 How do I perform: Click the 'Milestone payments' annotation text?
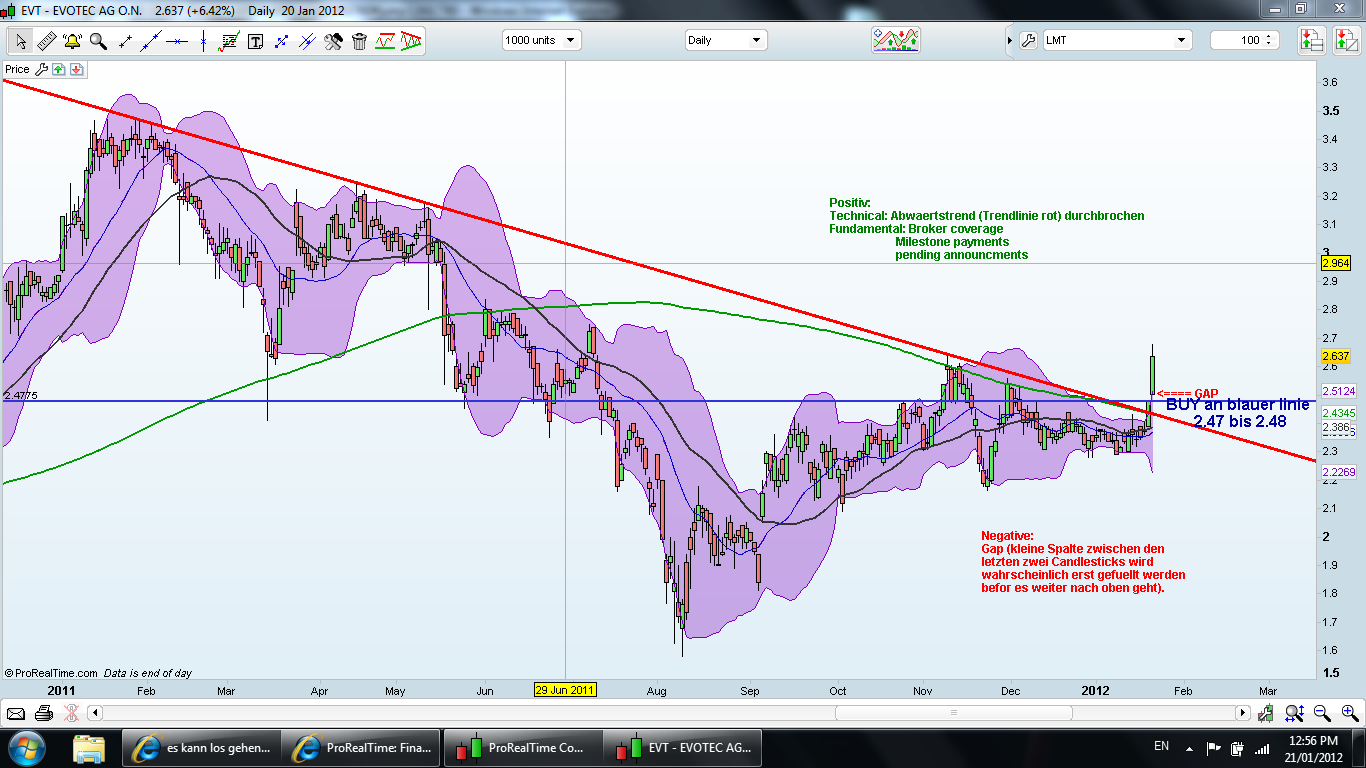click(x=952, y=242)
